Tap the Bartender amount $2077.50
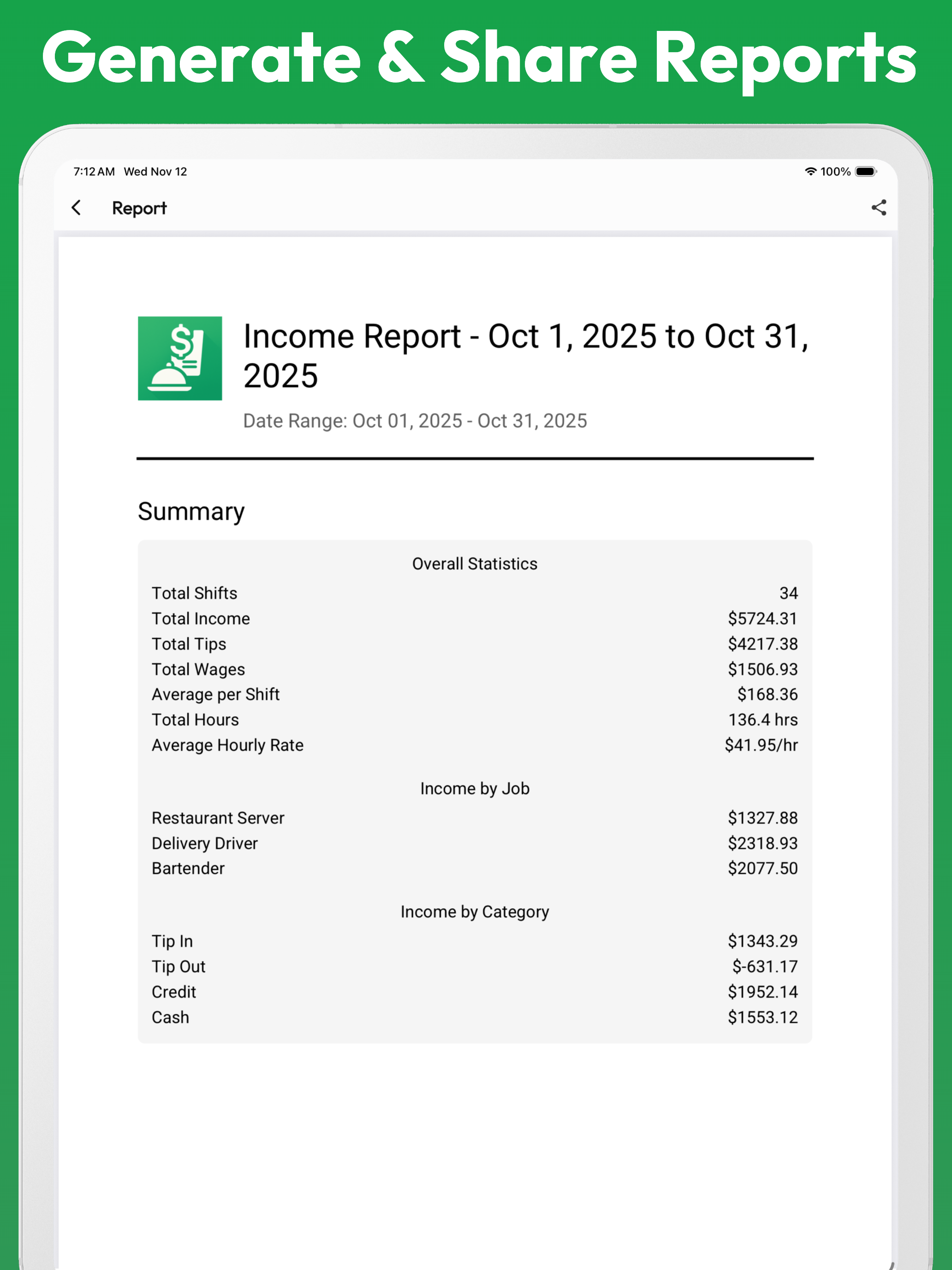952x1270 pixels. 762,869
